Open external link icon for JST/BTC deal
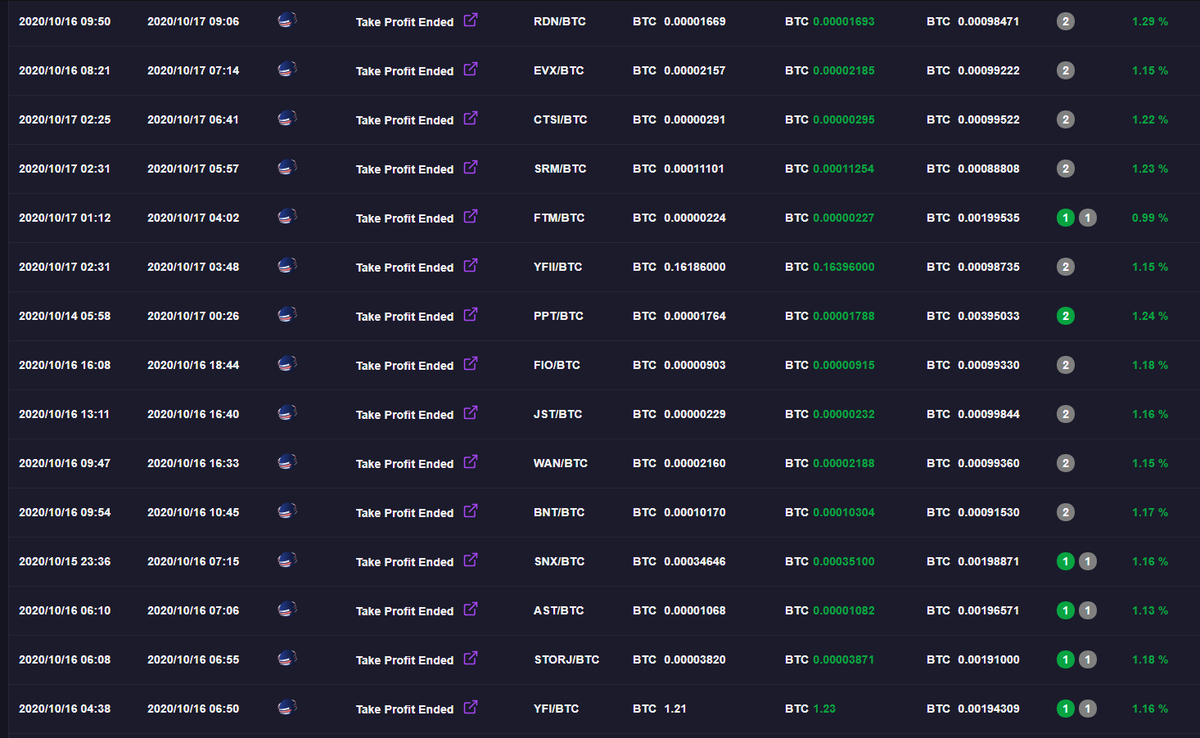1200x738 pixels. [471, 412]
